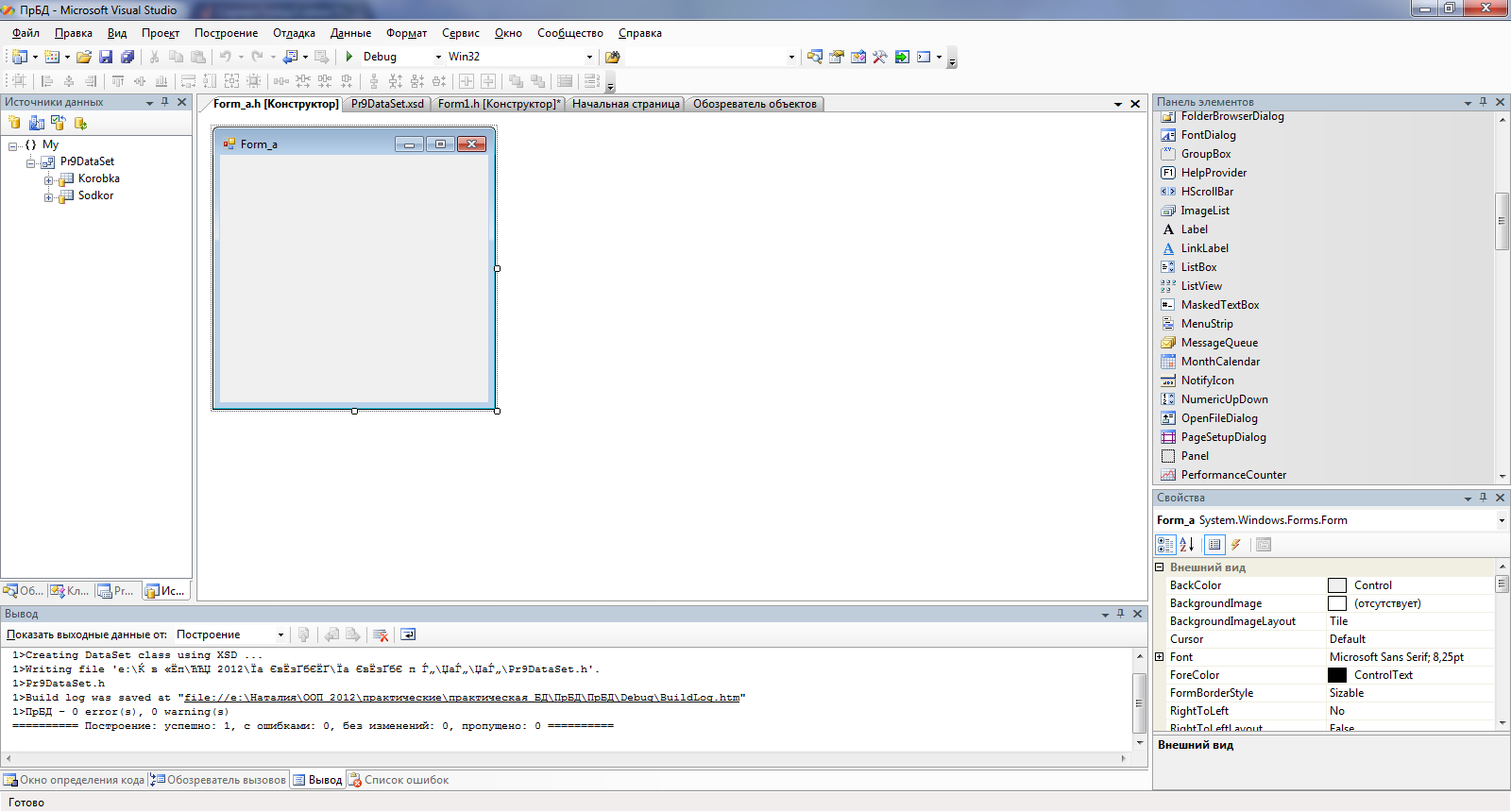Viewport: 1511px width, 812px height.
Task: Click the Toolbox vertical scrollbar thumb
Action: [x=1502, y=221]
